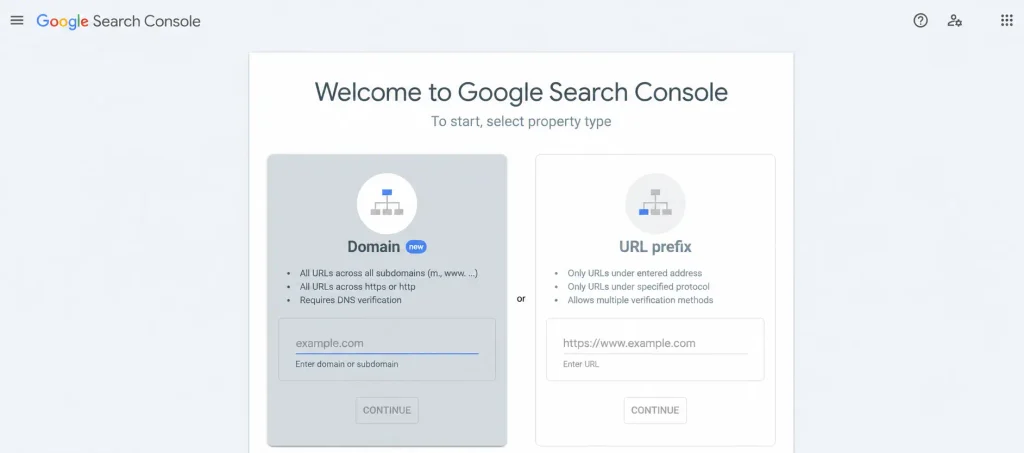
Task: Open the user settings icon
Action: [954, 20]
